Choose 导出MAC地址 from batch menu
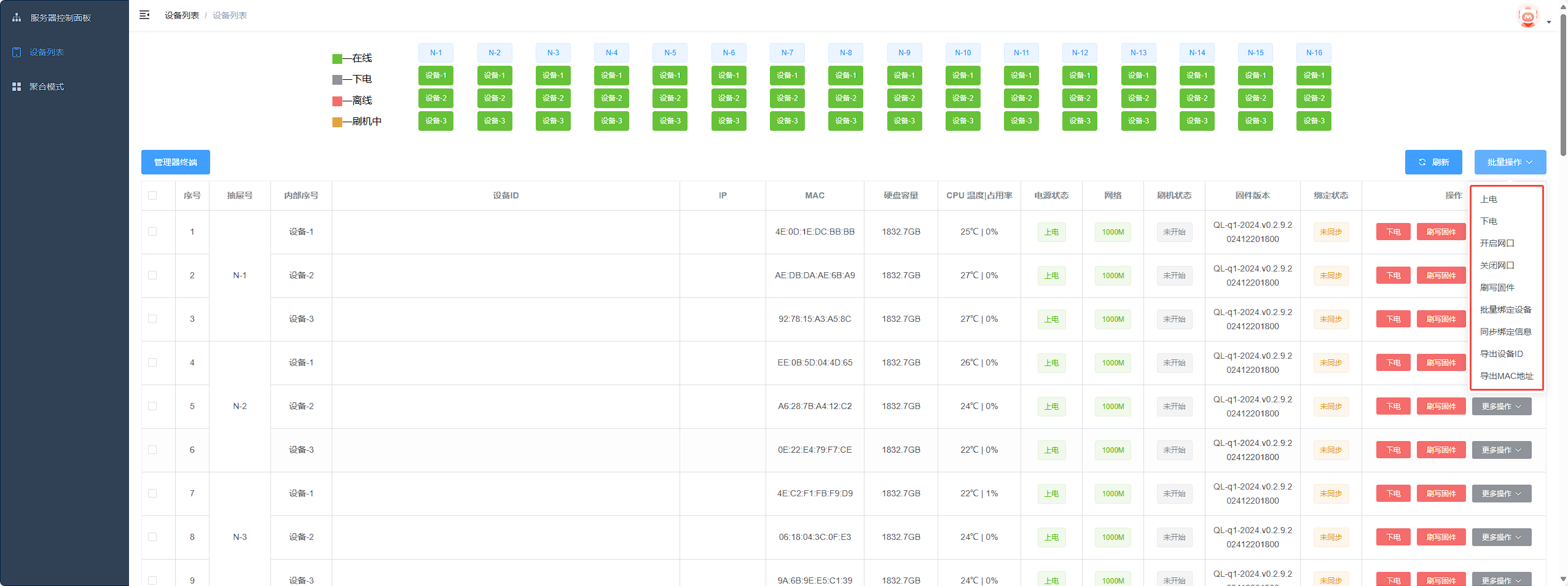Screen dimensions: 1568x586 click(1506, 376)
